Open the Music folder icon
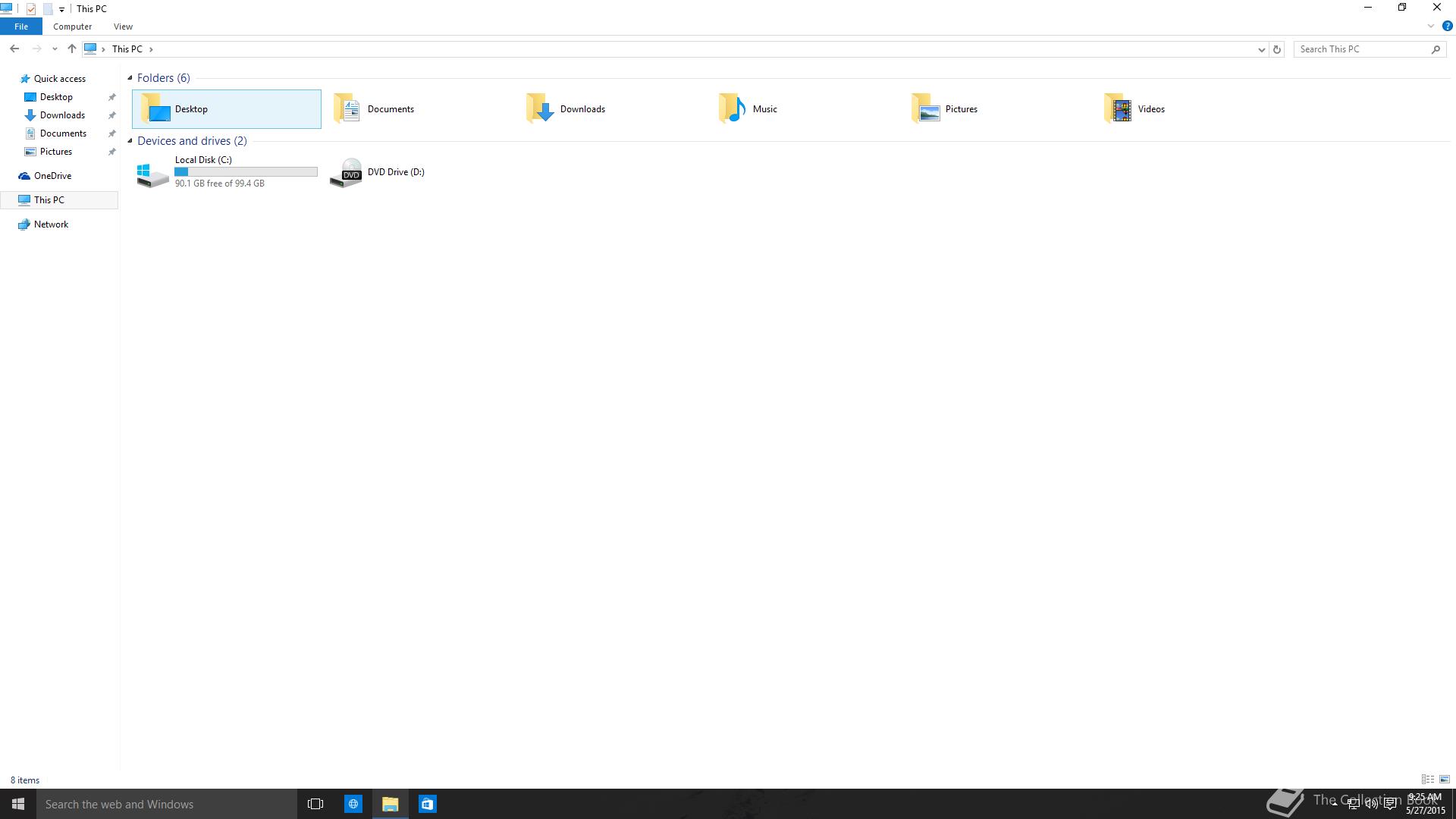This screenshot has width=1456, height=819. pyautogui.click(x=733, y=109)
